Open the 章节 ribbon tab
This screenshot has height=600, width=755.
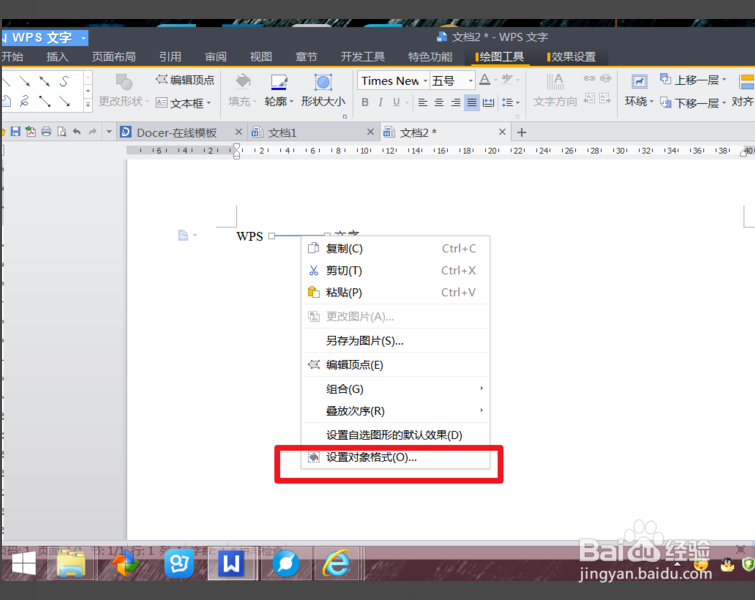[x=306, y=57]
